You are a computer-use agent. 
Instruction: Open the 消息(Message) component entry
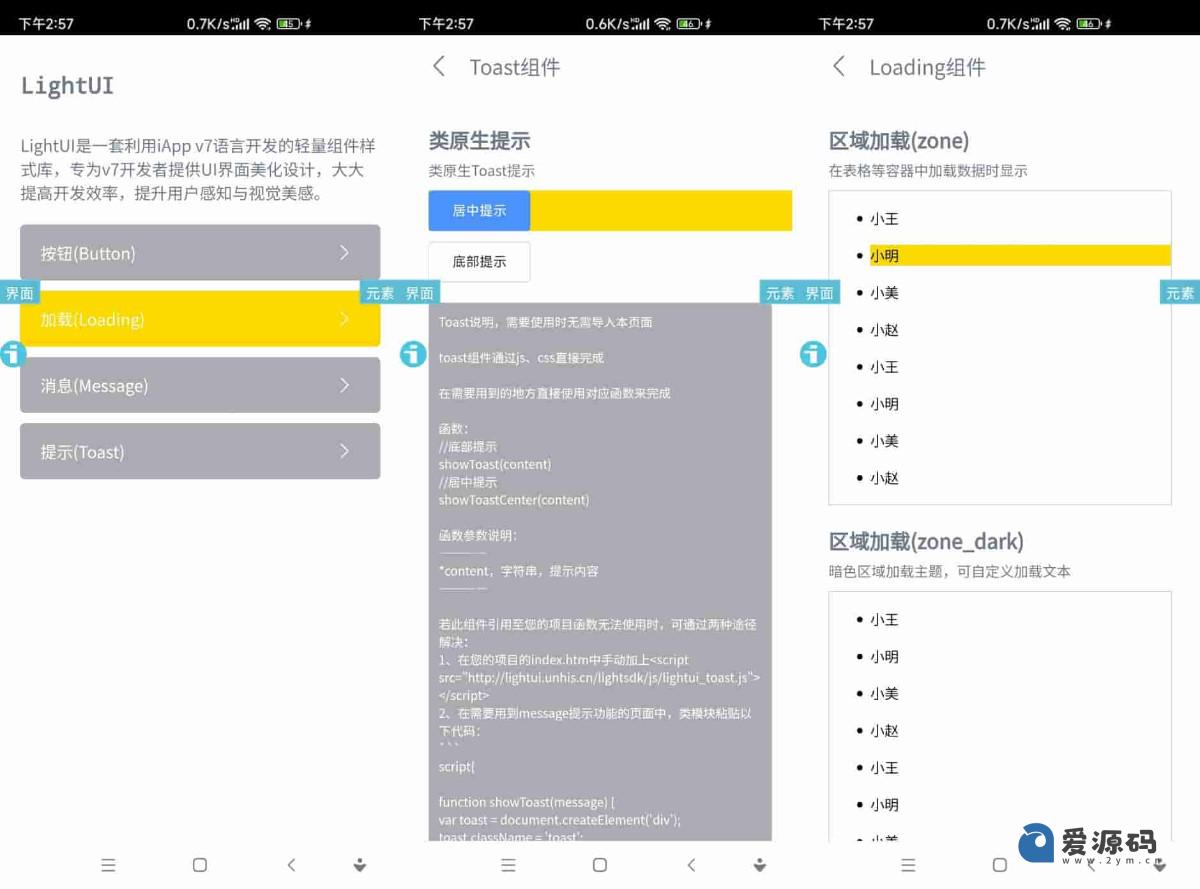coord(200,385)
